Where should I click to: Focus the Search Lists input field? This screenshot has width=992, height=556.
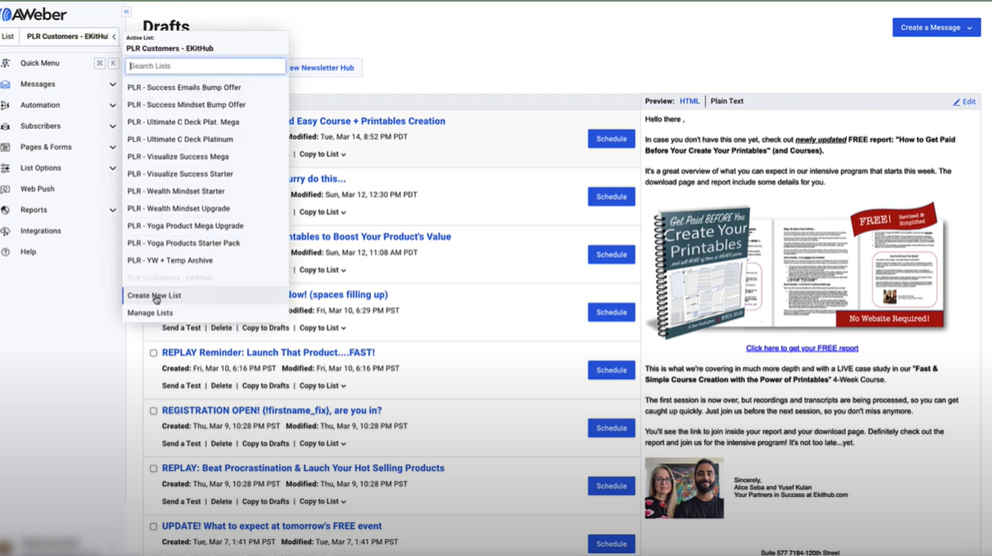pyautogui.click(x=206, y=66)
